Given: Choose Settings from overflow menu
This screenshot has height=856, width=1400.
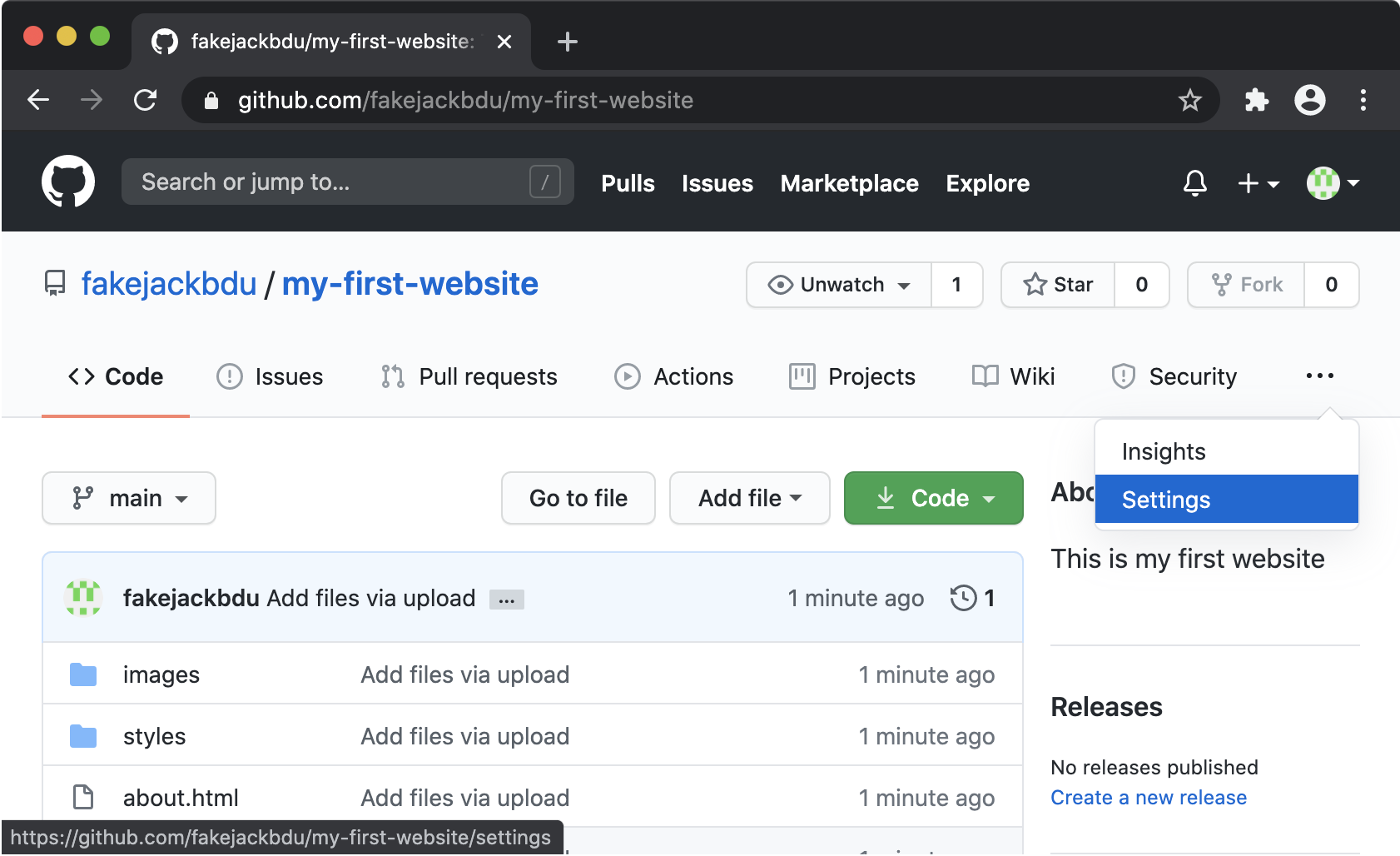Looking at the screenshot, I should (1226, 499).
